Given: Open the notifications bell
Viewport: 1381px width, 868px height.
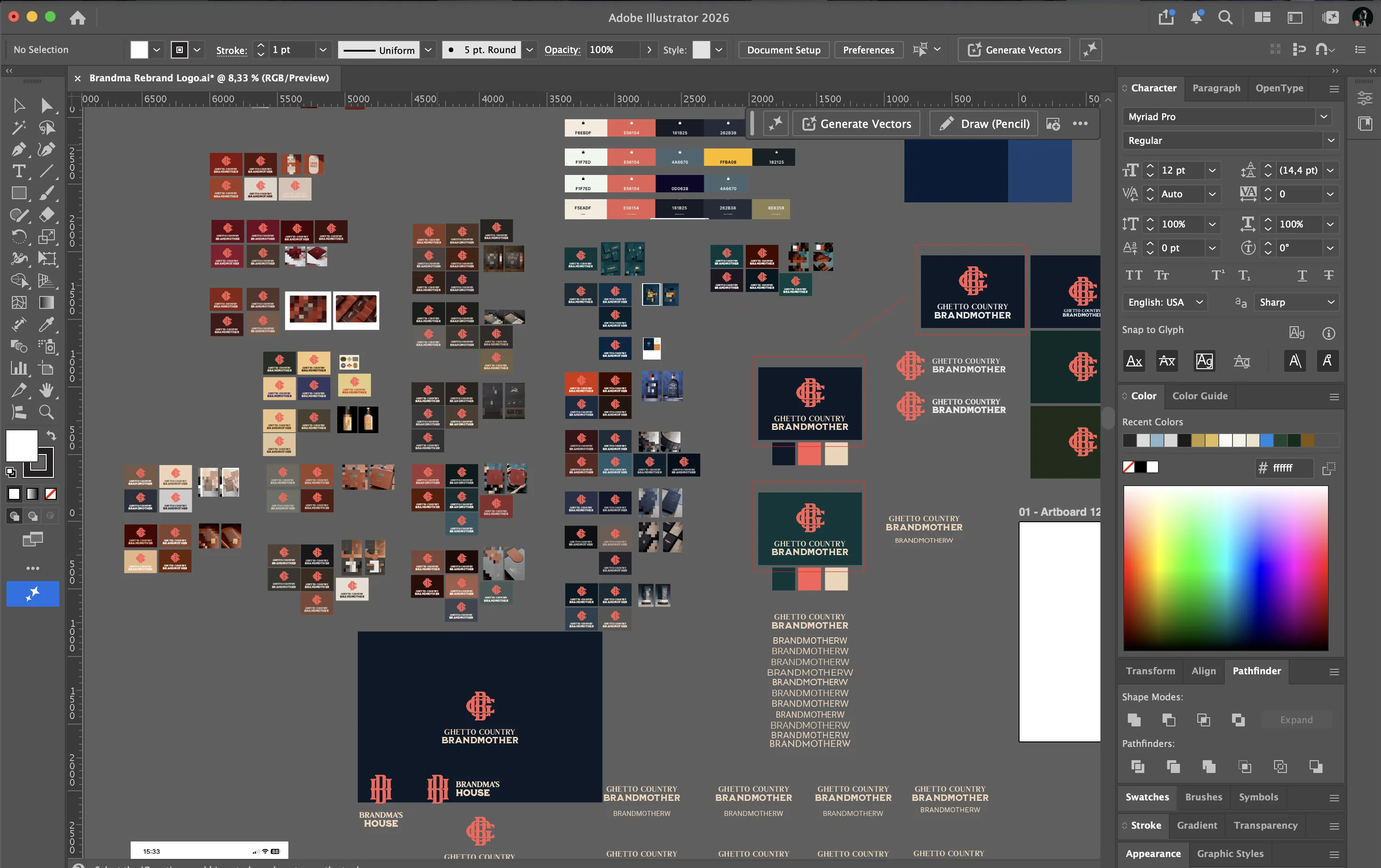Looking at the screenshot, I should point(1196,18).
